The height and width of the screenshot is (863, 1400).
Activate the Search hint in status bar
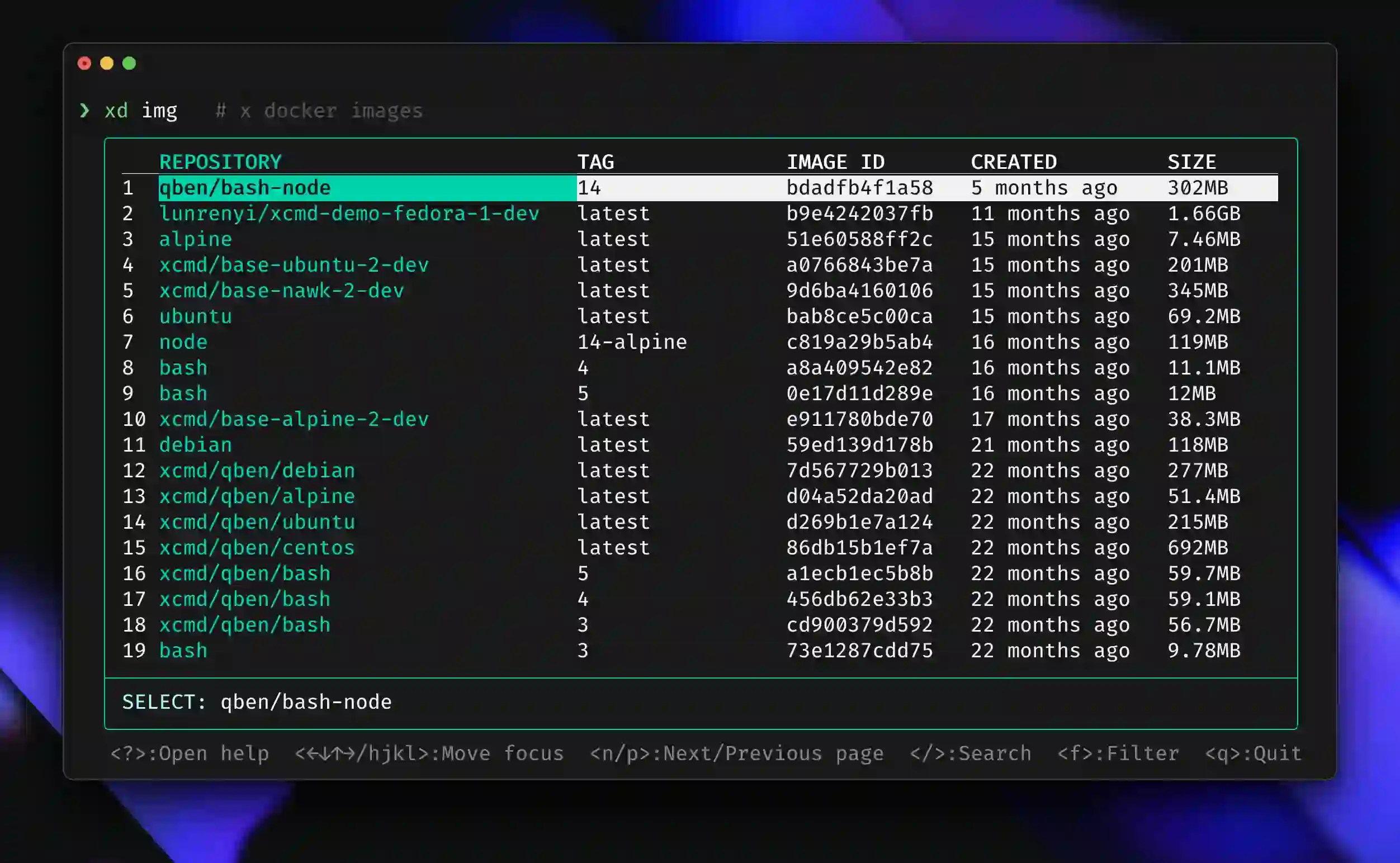pyautogui.click(x=971, y=753)
